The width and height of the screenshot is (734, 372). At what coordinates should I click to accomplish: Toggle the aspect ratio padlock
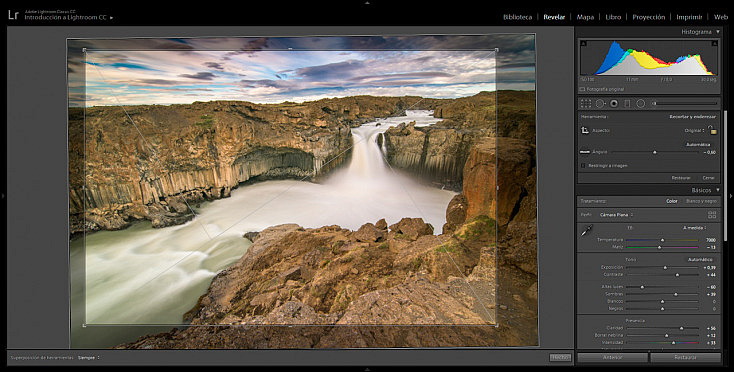712,130
